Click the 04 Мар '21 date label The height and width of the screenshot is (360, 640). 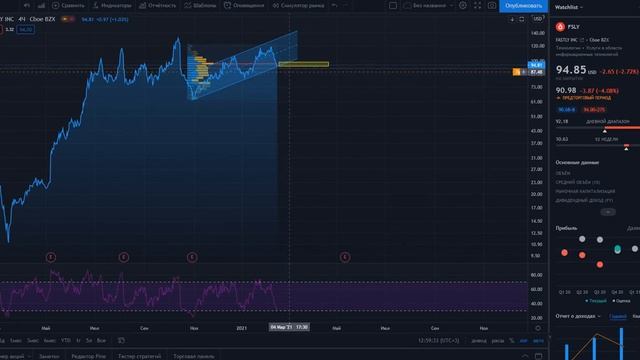click(x=289, y=327)
